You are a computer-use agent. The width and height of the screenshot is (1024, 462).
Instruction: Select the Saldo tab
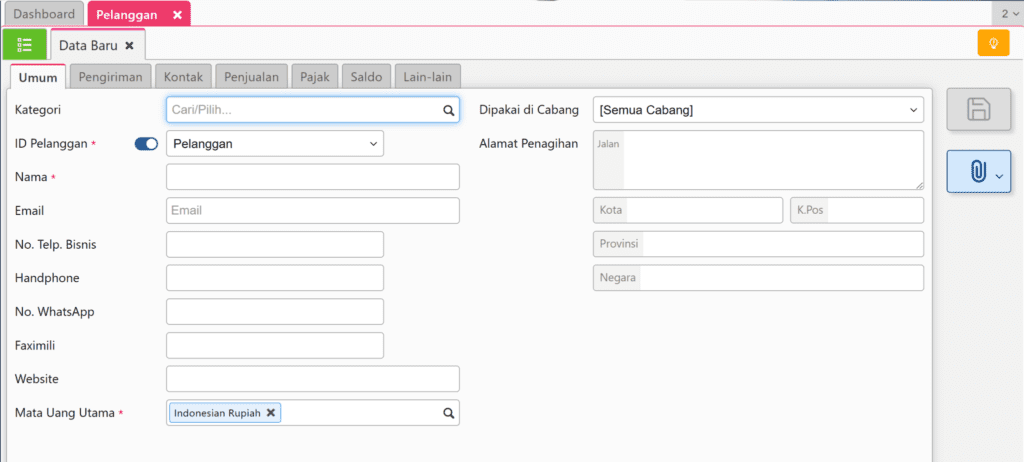366,77
